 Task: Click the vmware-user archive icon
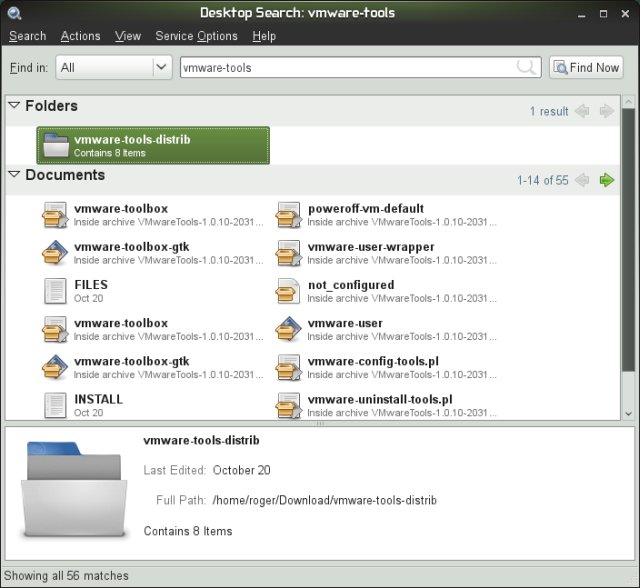pyautogui.click(x=289, y=329)
